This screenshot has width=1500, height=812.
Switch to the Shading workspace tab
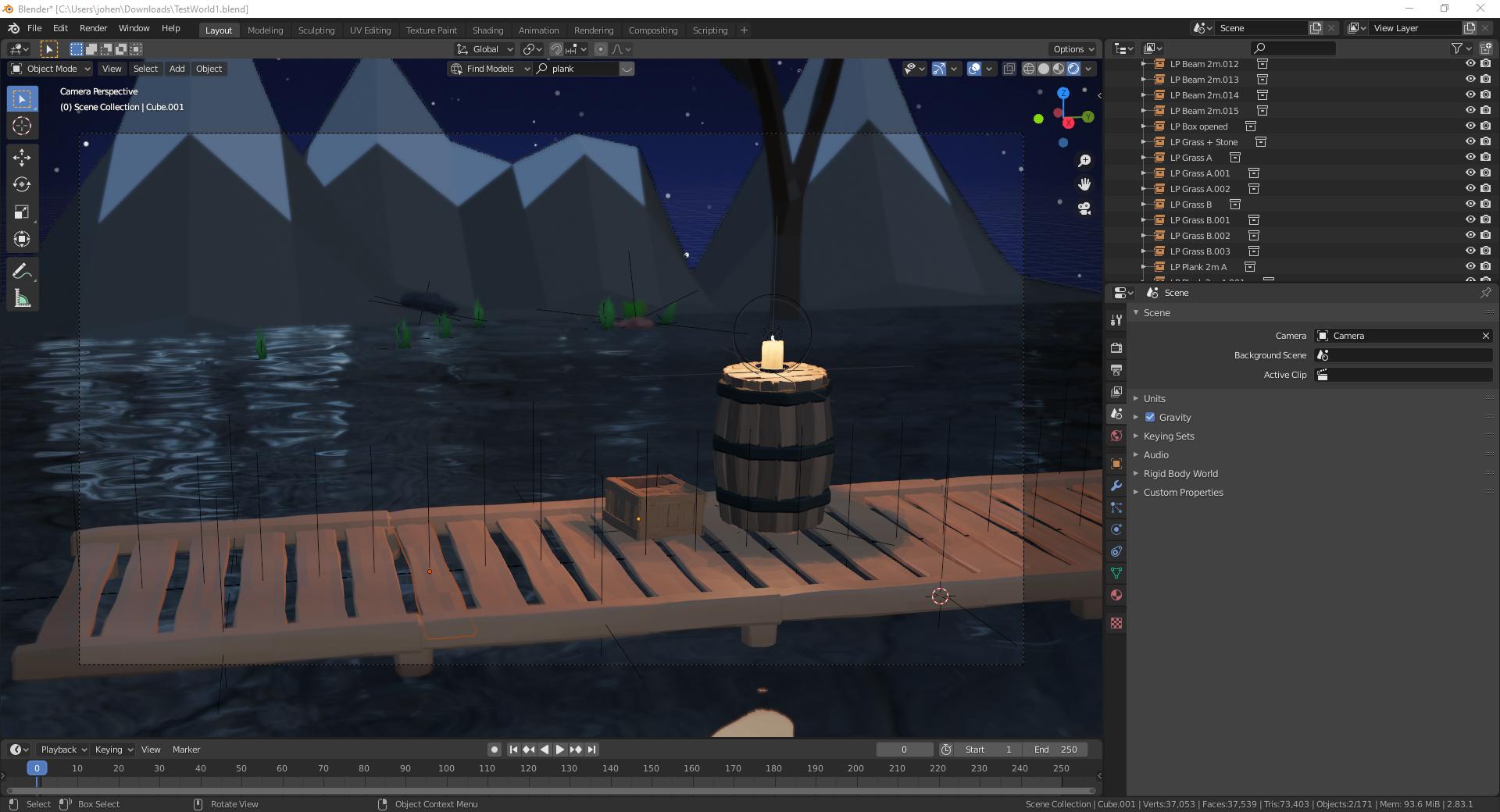[x=487, y=30]
